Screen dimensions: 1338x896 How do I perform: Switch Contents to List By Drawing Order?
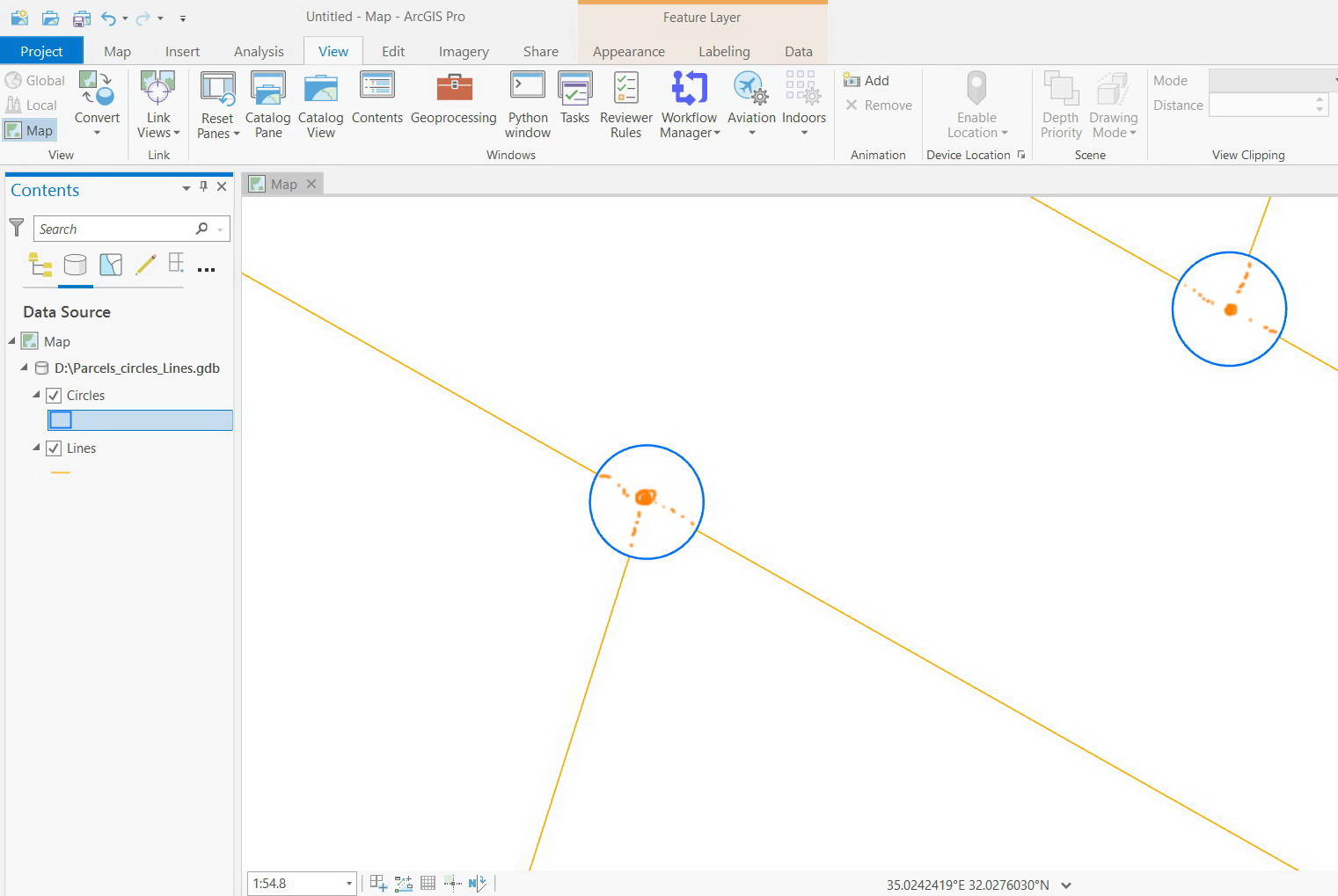point(40,265)
